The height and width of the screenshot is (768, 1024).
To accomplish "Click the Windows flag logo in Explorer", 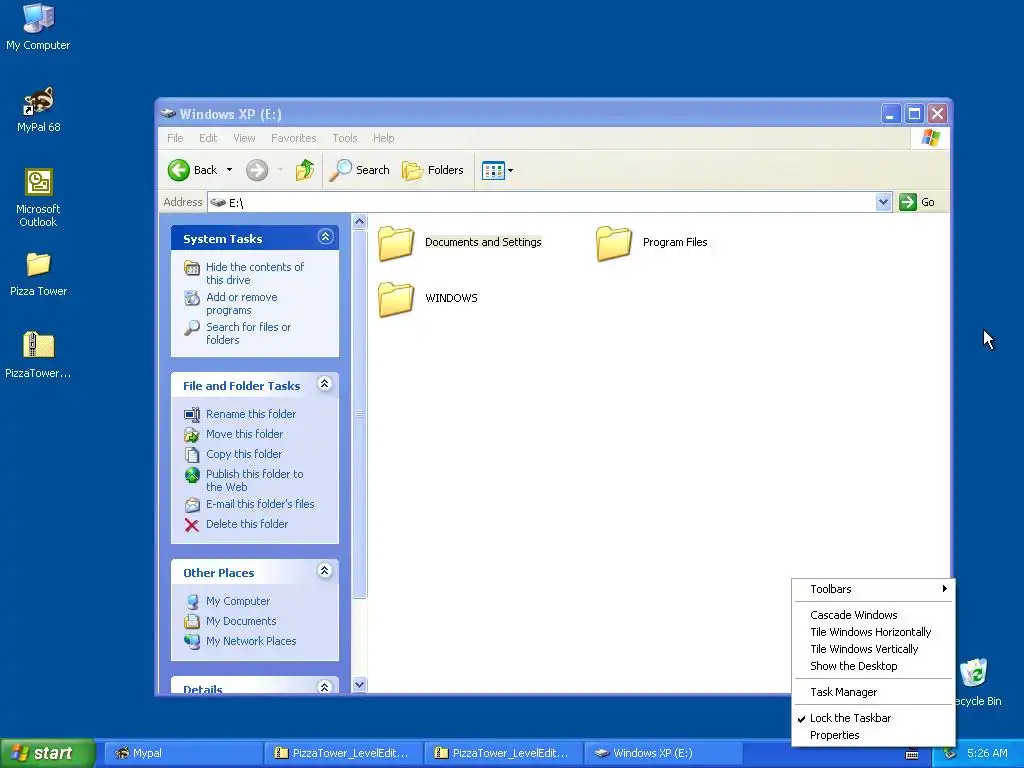I will click(931, 138).
